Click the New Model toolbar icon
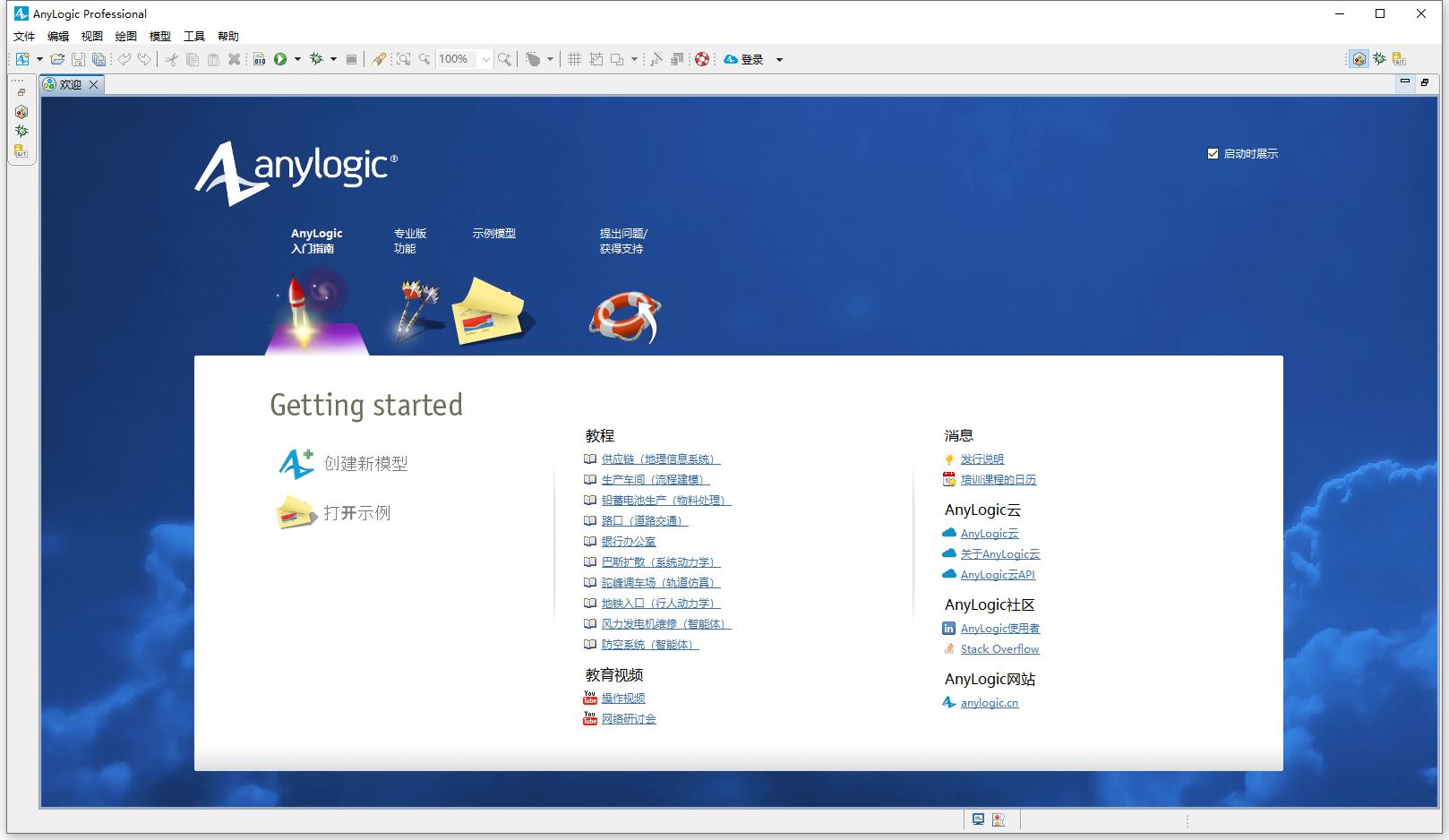 [x=22, y=59]
